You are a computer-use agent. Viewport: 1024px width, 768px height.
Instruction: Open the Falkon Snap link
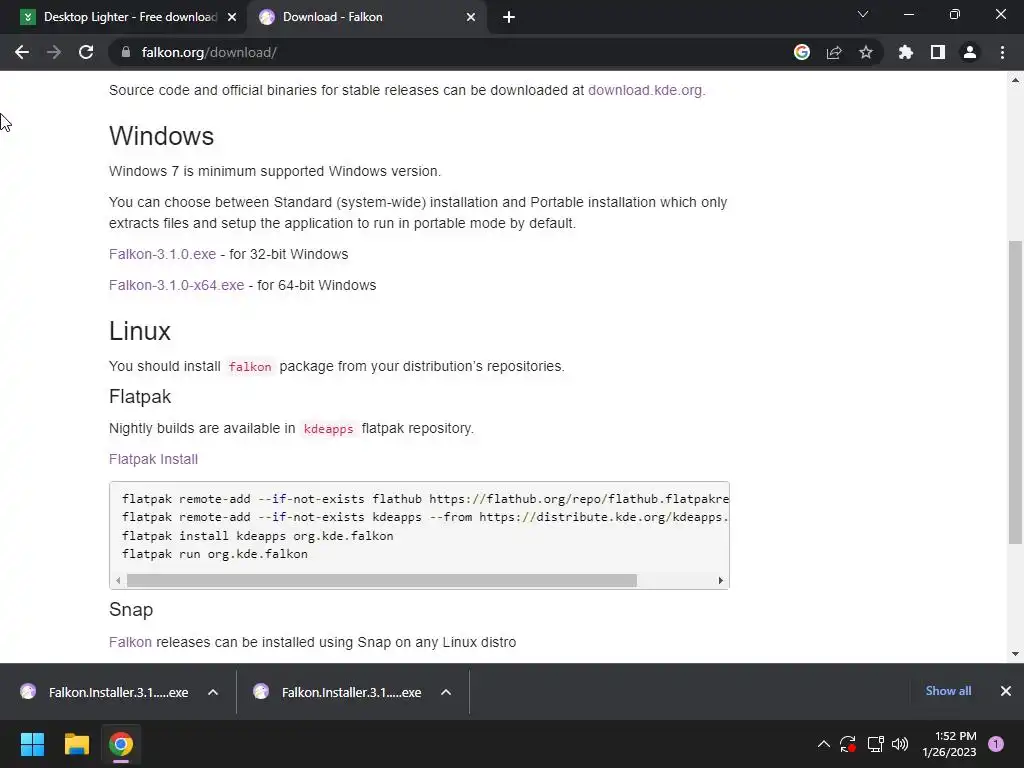click(x=130, y=642)
